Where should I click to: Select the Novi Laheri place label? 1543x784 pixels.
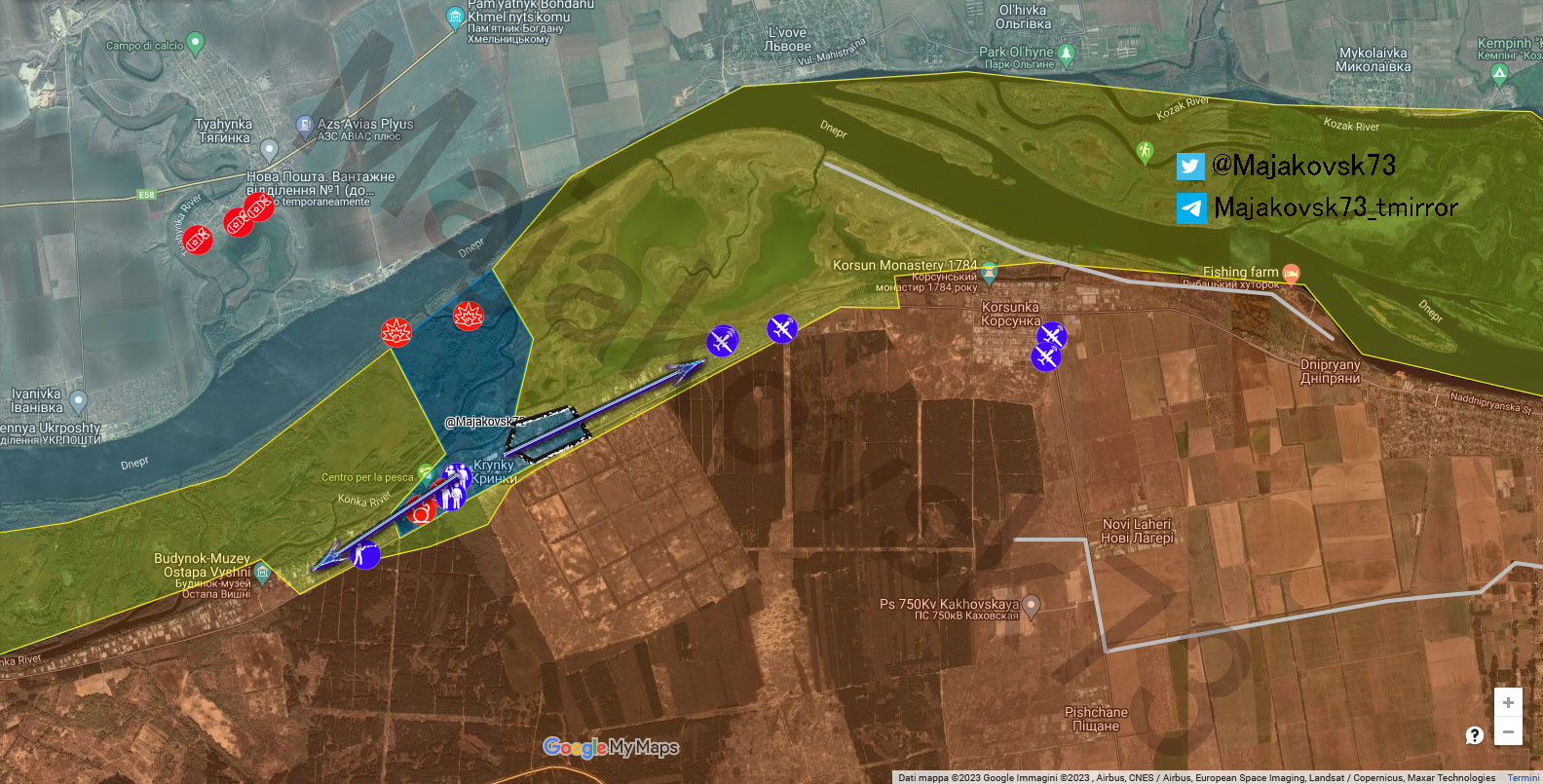1137,531
